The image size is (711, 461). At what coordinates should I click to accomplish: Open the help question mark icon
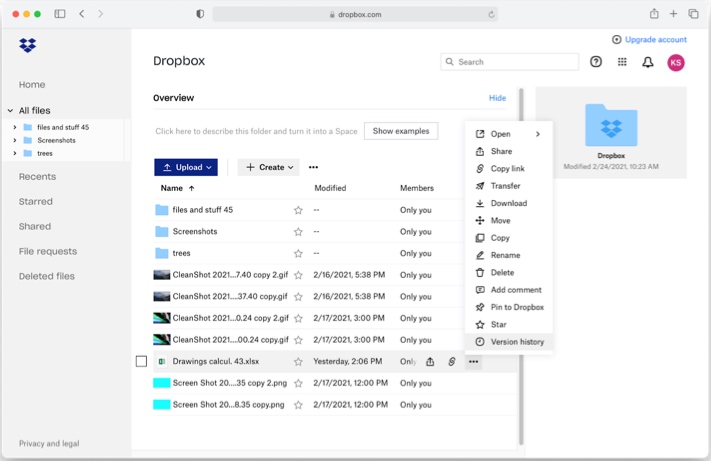pyautogui.click(x=596, y=62)
